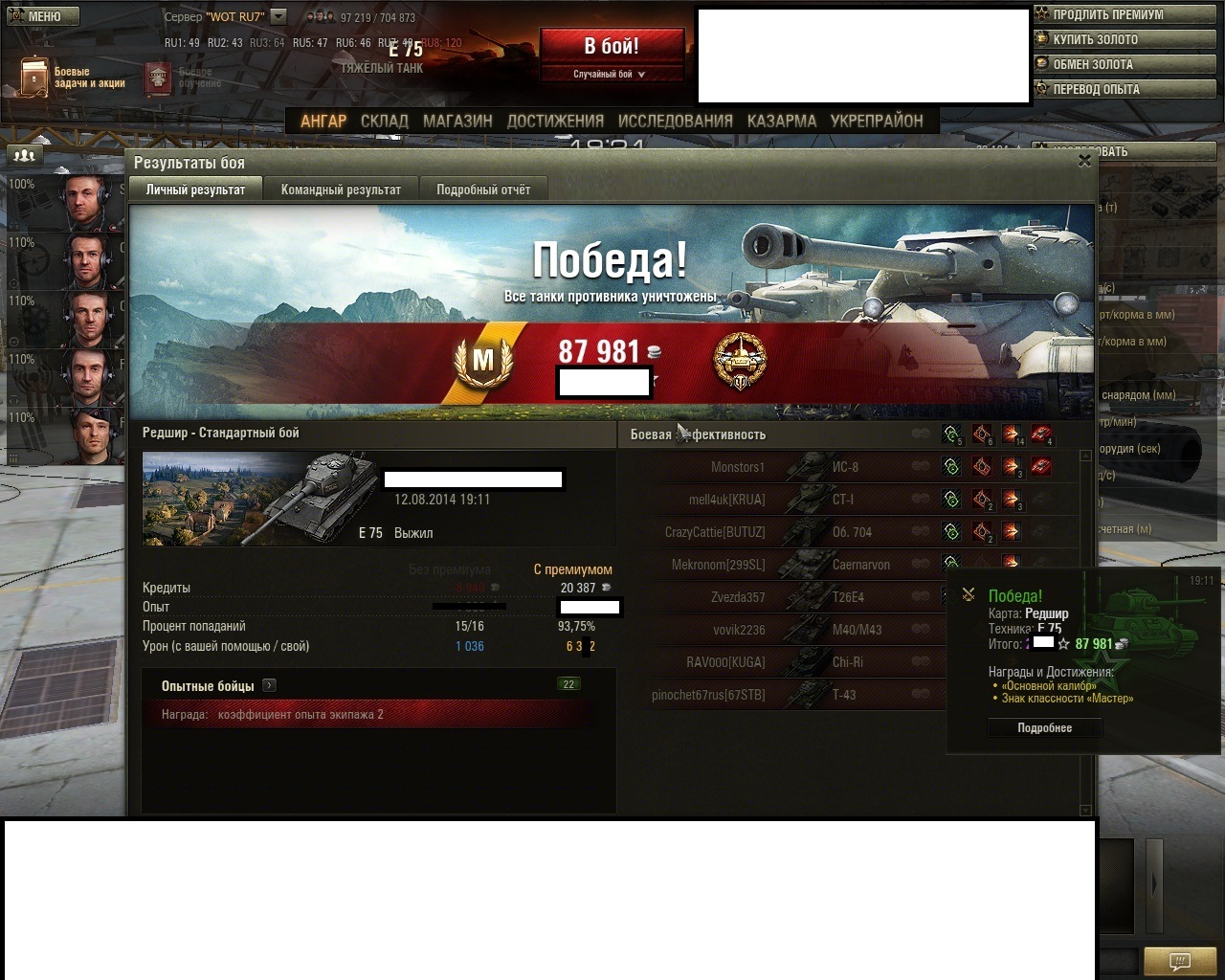Image resolution: width=1225 pixels, height=980 pixels.
Task: Click "Подробнее" in the victory notification
Action: 1045,728
